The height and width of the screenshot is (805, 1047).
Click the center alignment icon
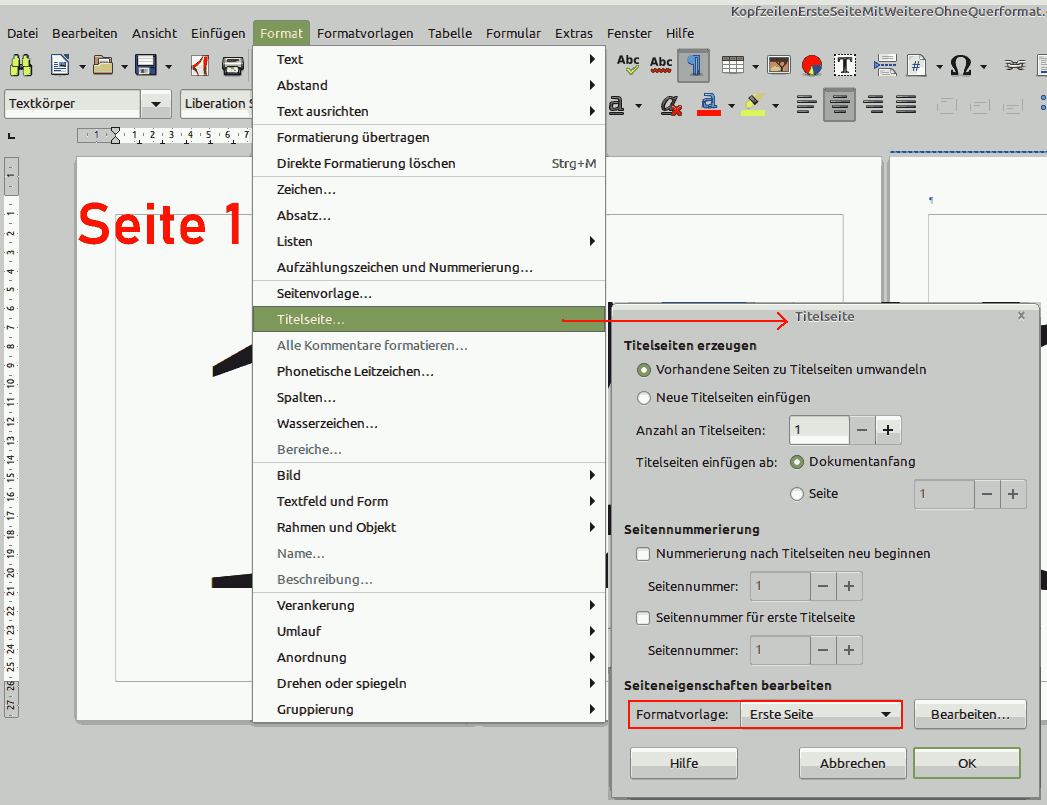pos(840,104)
